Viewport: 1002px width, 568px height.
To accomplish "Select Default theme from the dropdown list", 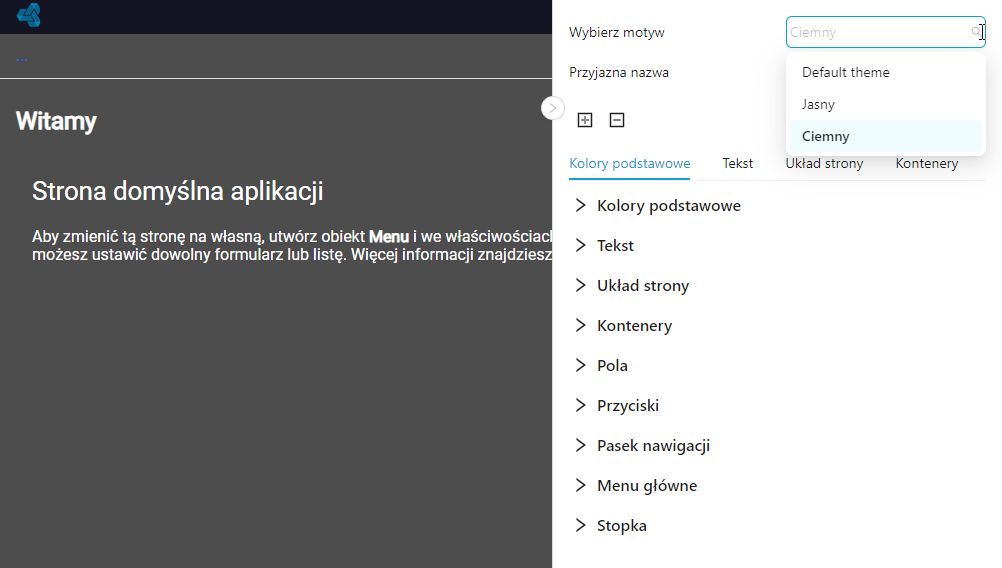I will pyautogui.click(x=886, y=72).
